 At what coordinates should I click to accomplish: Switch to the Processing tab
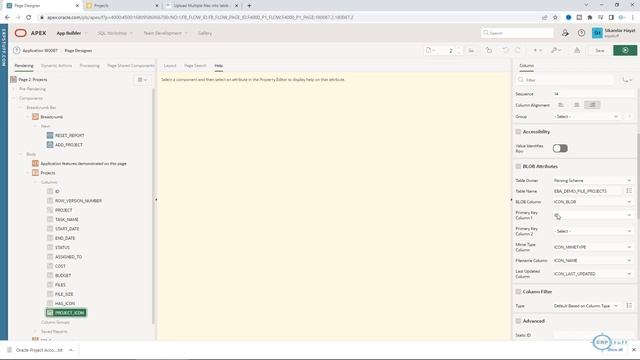click(x=89, y=66)
